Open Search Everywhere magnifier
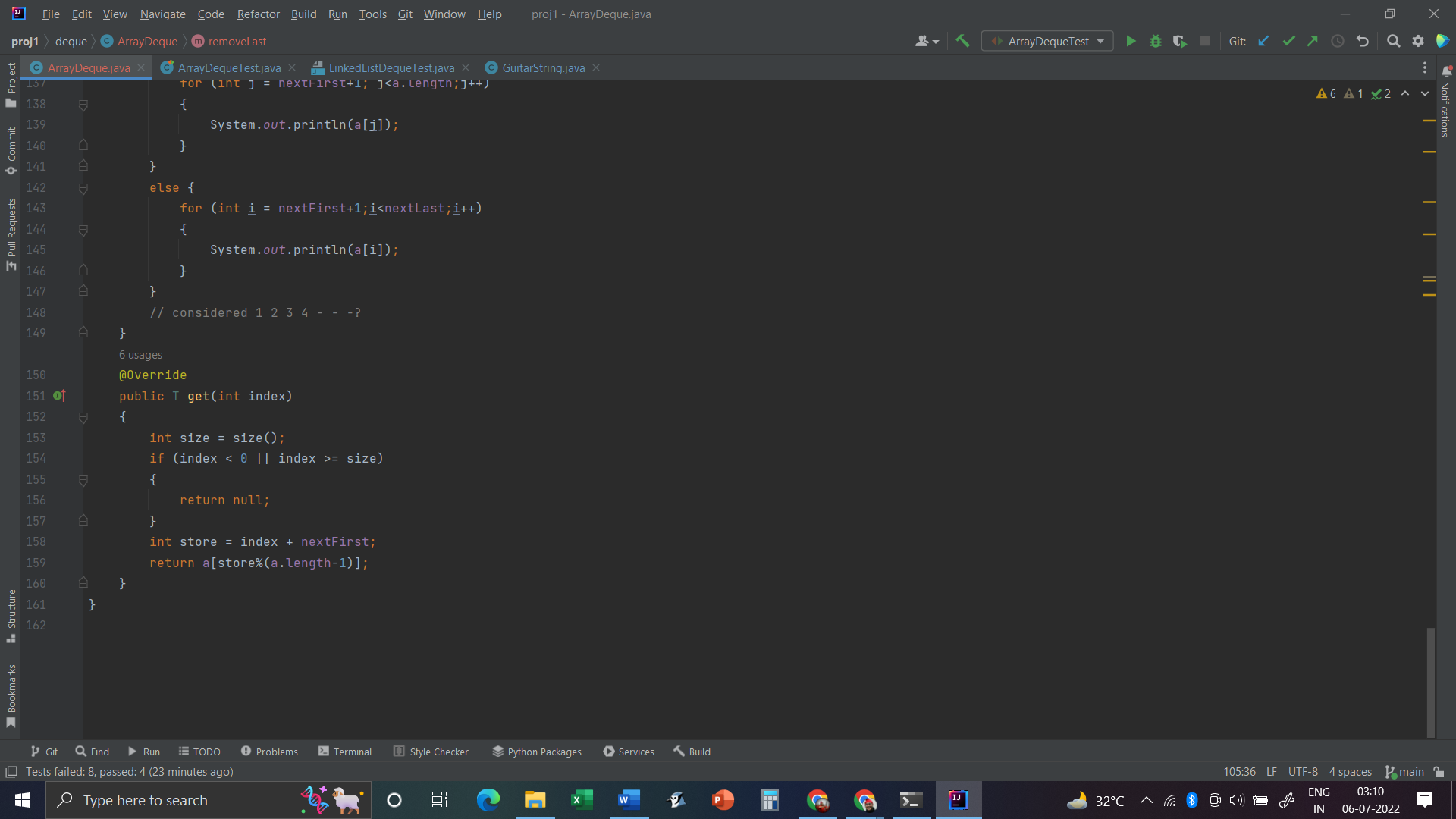This screenshot has width=1456, height=819. pos(1393,42)
